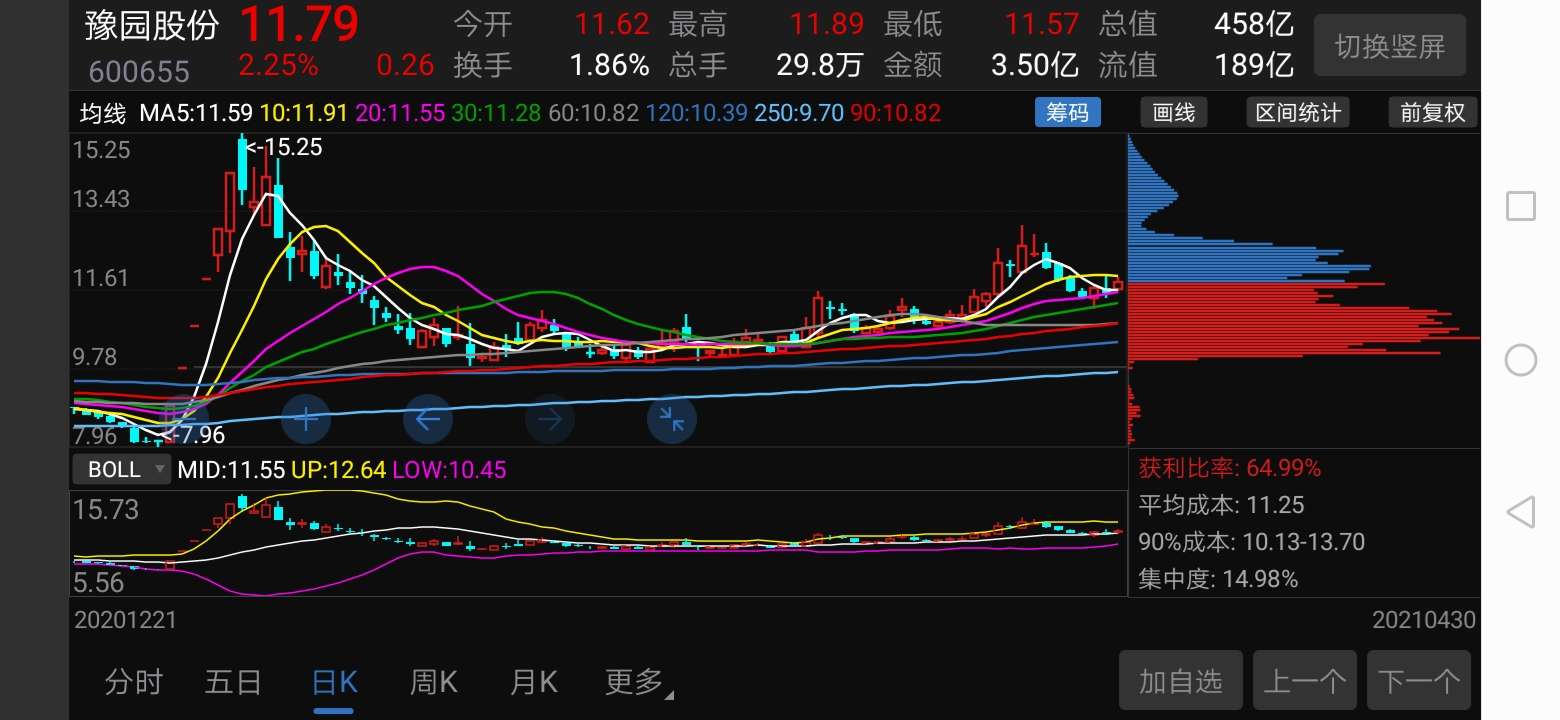Viewport: 1560px width, 720px height.
Task: Tap the UP:12.64 Bollinger value
Action: pyautogui.click(x=338, y=469)
